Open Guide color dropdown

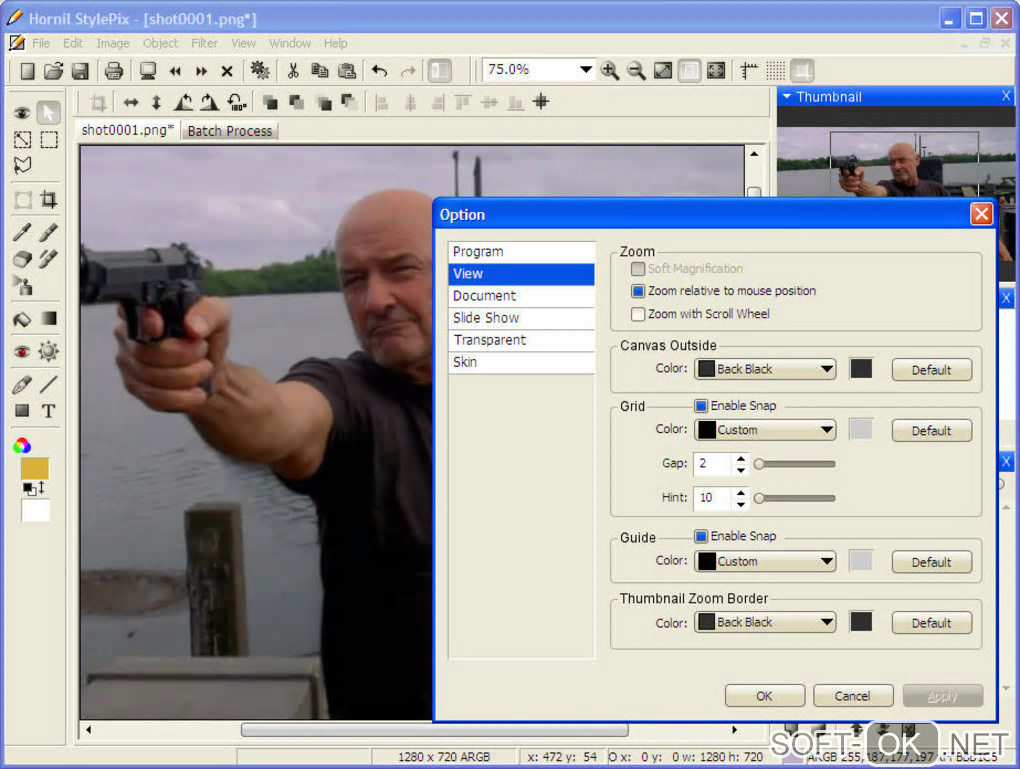765,561
